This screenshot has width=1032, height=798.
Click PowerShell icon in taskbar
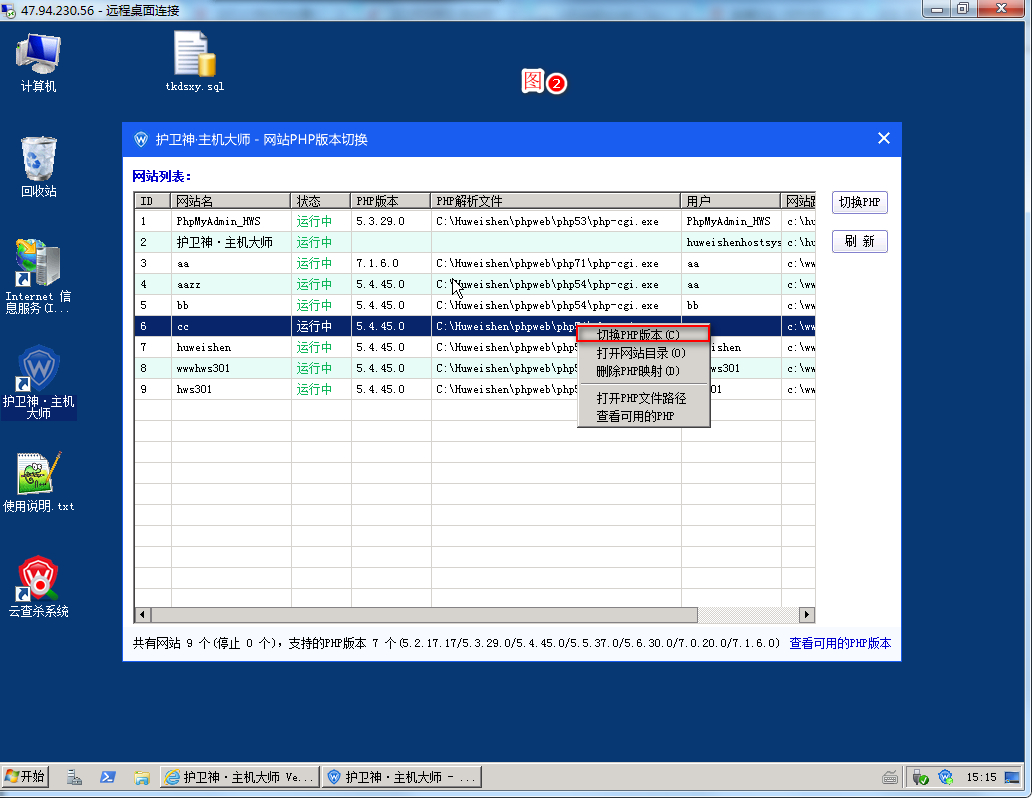(x=108, y=777)
